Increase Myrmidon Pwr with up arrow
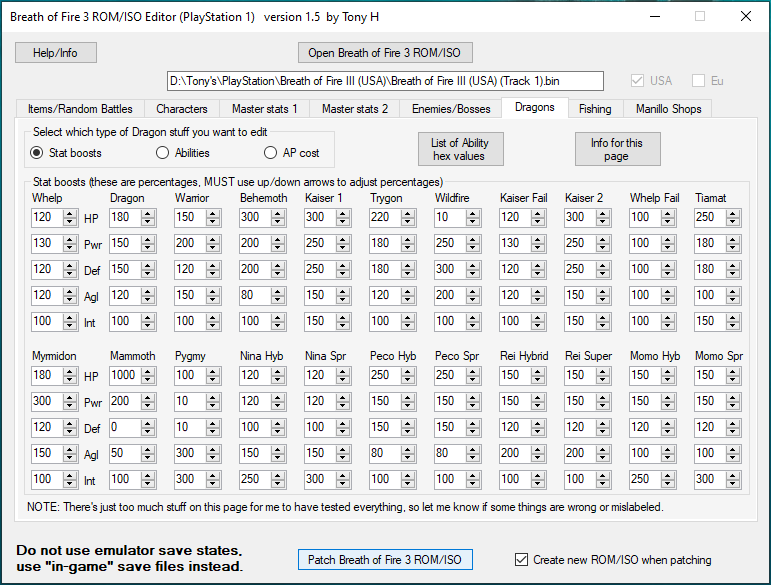The image size is (771, 585). [69, 396]
